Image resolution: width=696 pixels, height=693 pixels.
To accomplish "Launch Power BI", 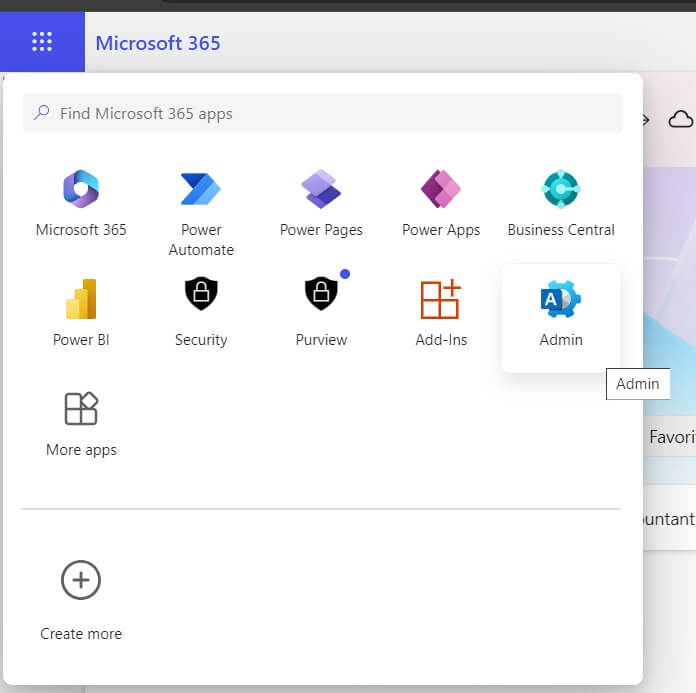I will (81, 313).
